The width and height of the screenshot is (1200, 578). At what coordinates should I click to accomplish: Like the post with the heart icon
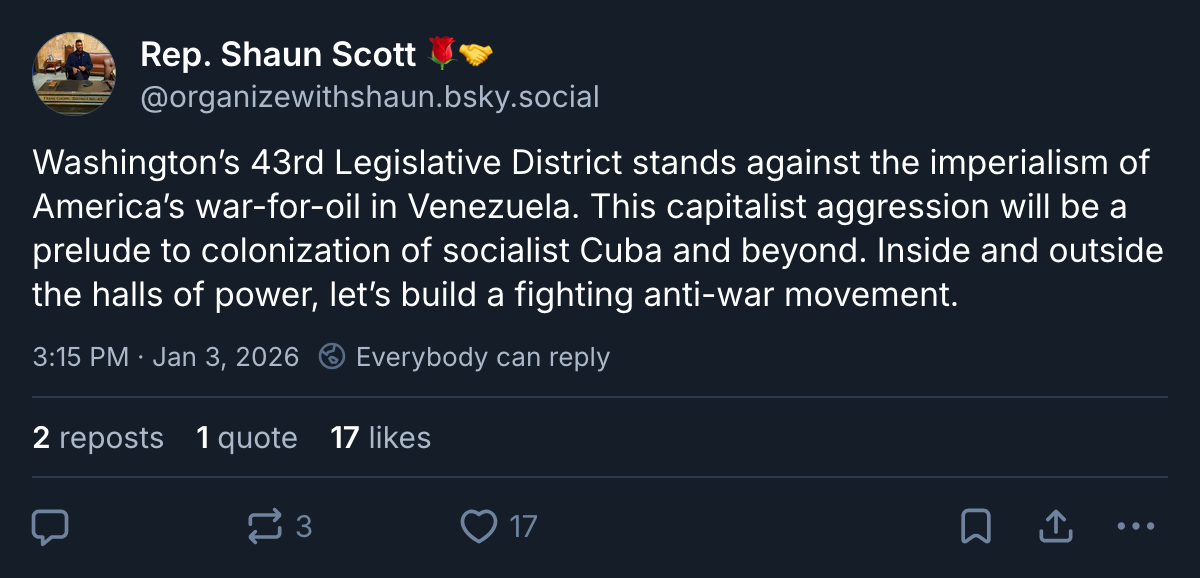[480, 526]
